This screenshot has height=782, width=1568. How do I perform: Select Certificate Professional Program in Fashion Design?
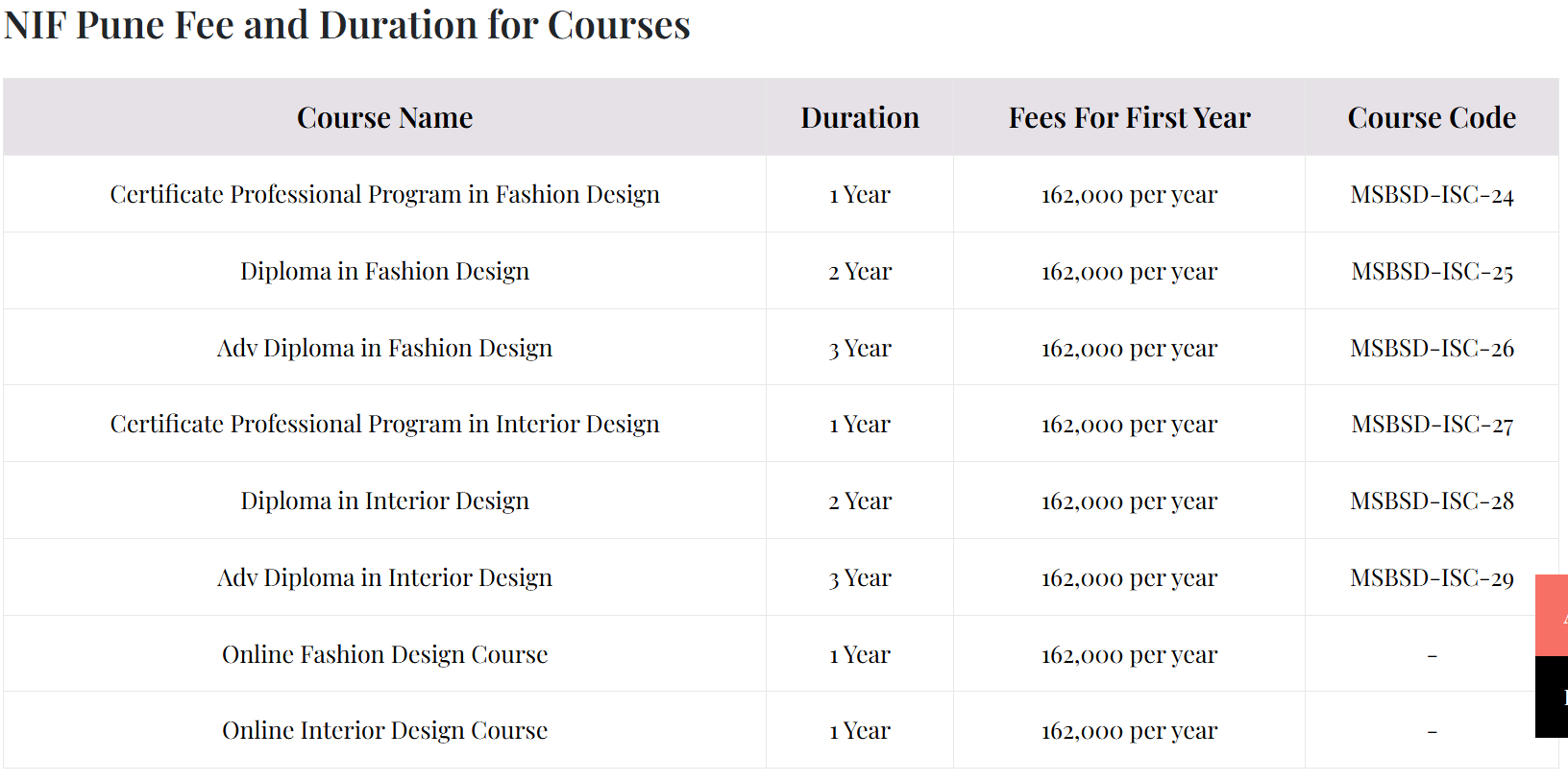pyautogui.click(x=384, y=194)
